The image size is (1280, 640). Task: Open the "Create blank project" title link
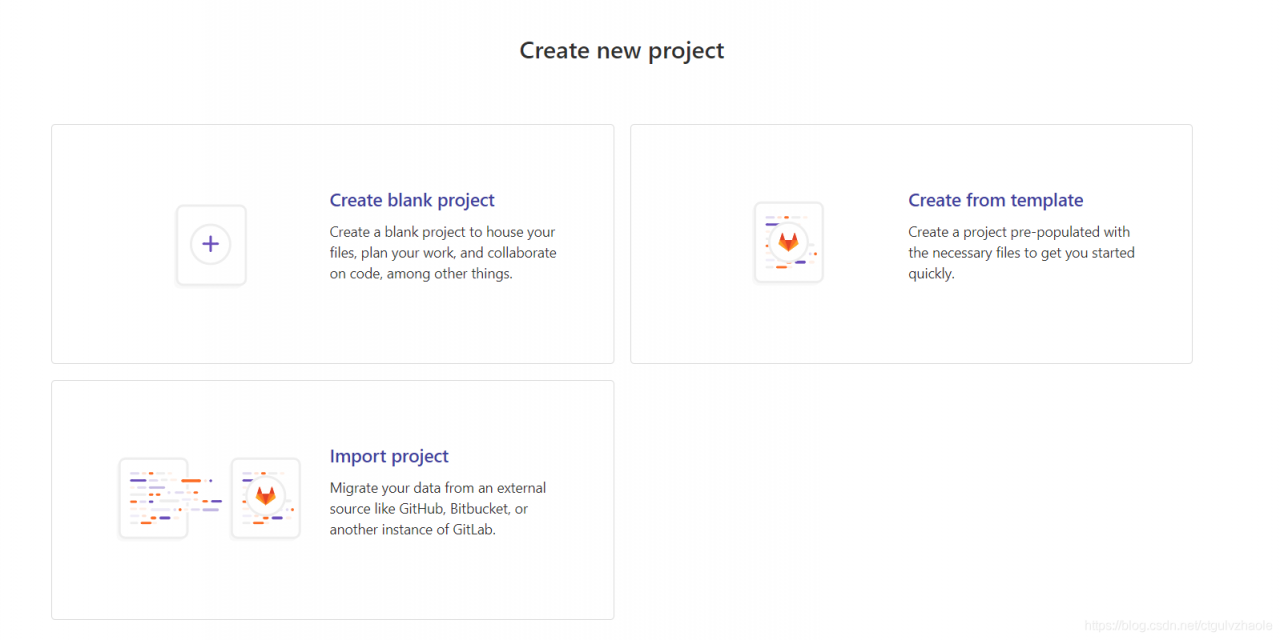click(412, 200)
